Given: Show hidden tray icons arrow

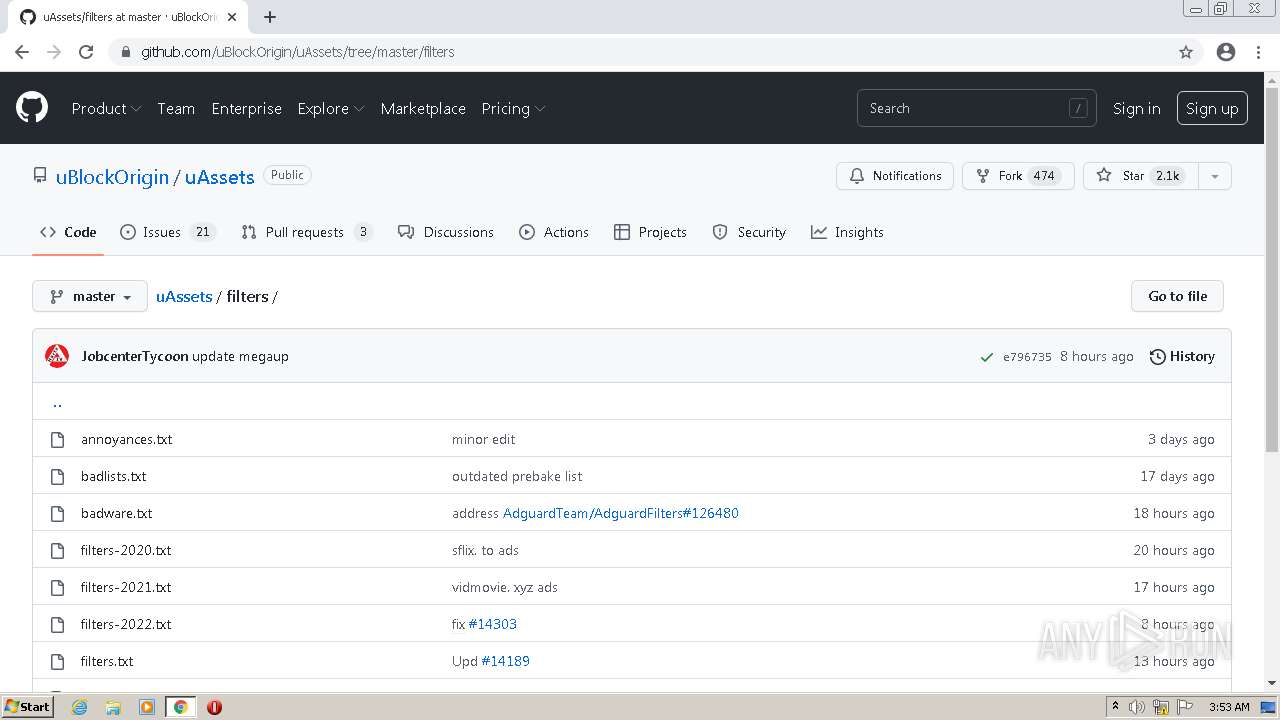Looking at the screenshot, I should coord(1115,707).
